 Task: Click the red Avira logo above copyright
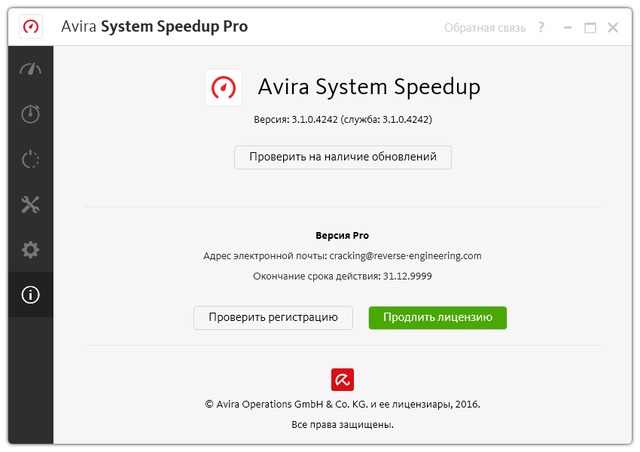coord(343,380)
